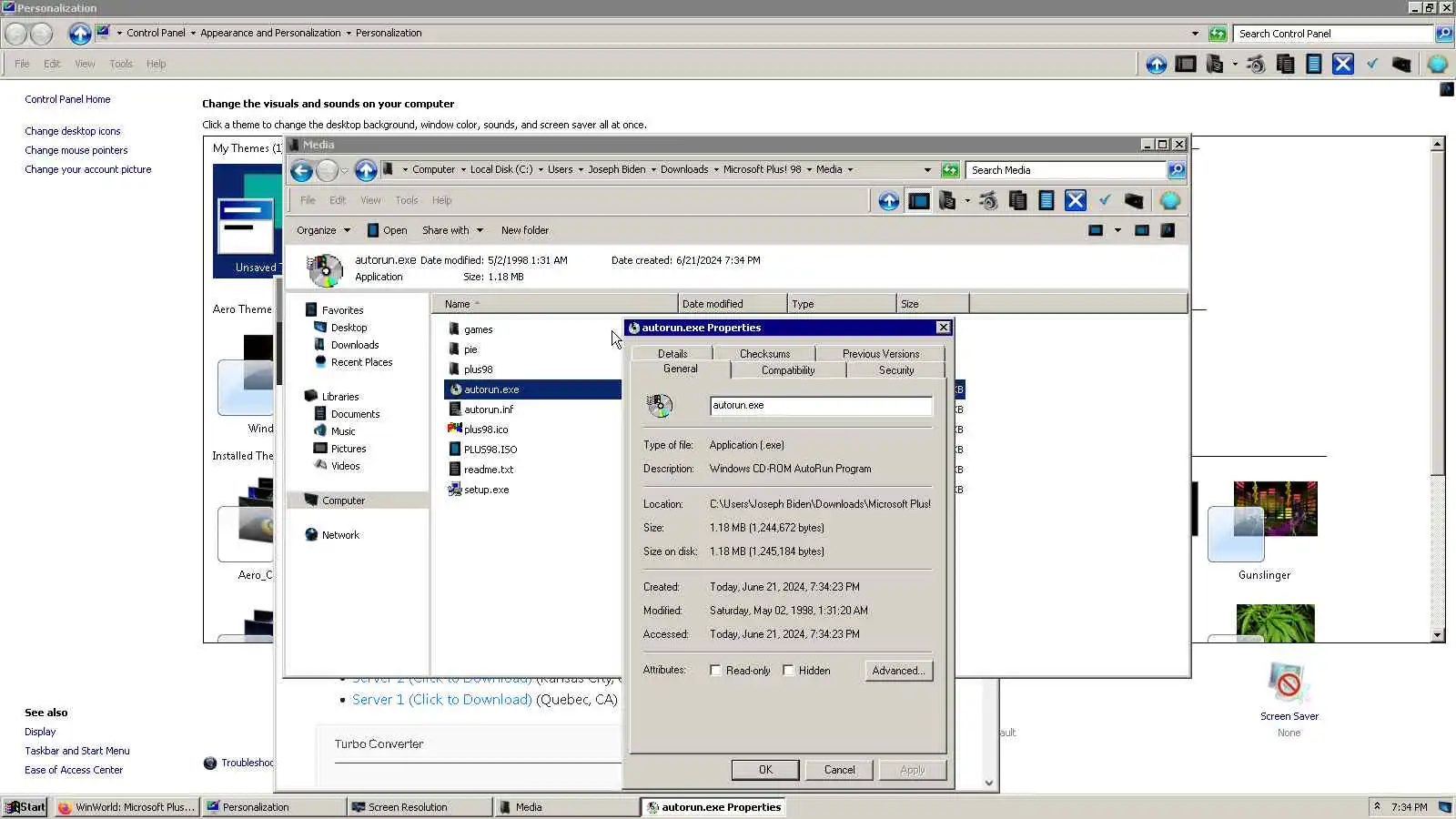Show hidden system tray icons

click(1377, 807)
